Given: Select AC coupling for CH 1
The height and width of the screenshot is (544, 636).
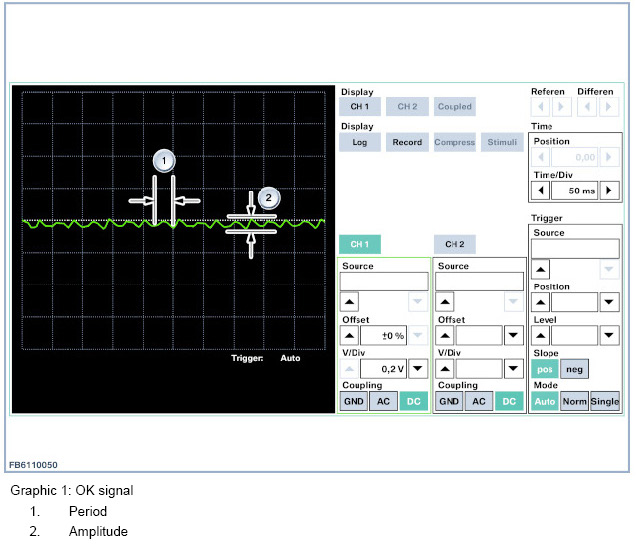Looking at the screenshot, I should [x=382, y=401].
